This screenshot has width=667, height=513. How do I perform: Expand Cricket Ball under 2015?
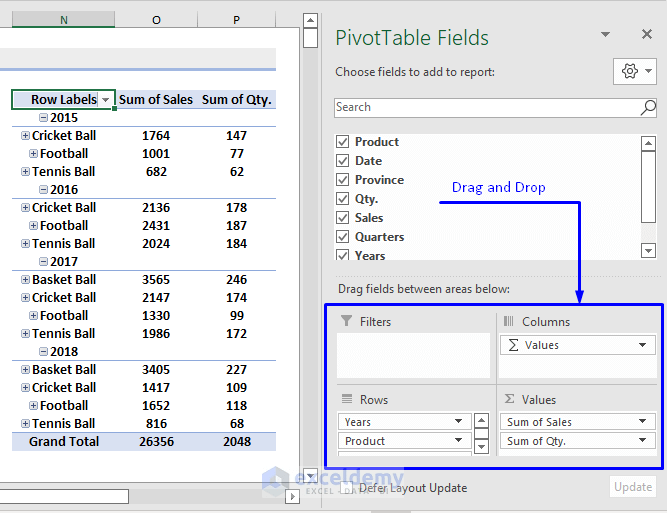coord(26,135)
